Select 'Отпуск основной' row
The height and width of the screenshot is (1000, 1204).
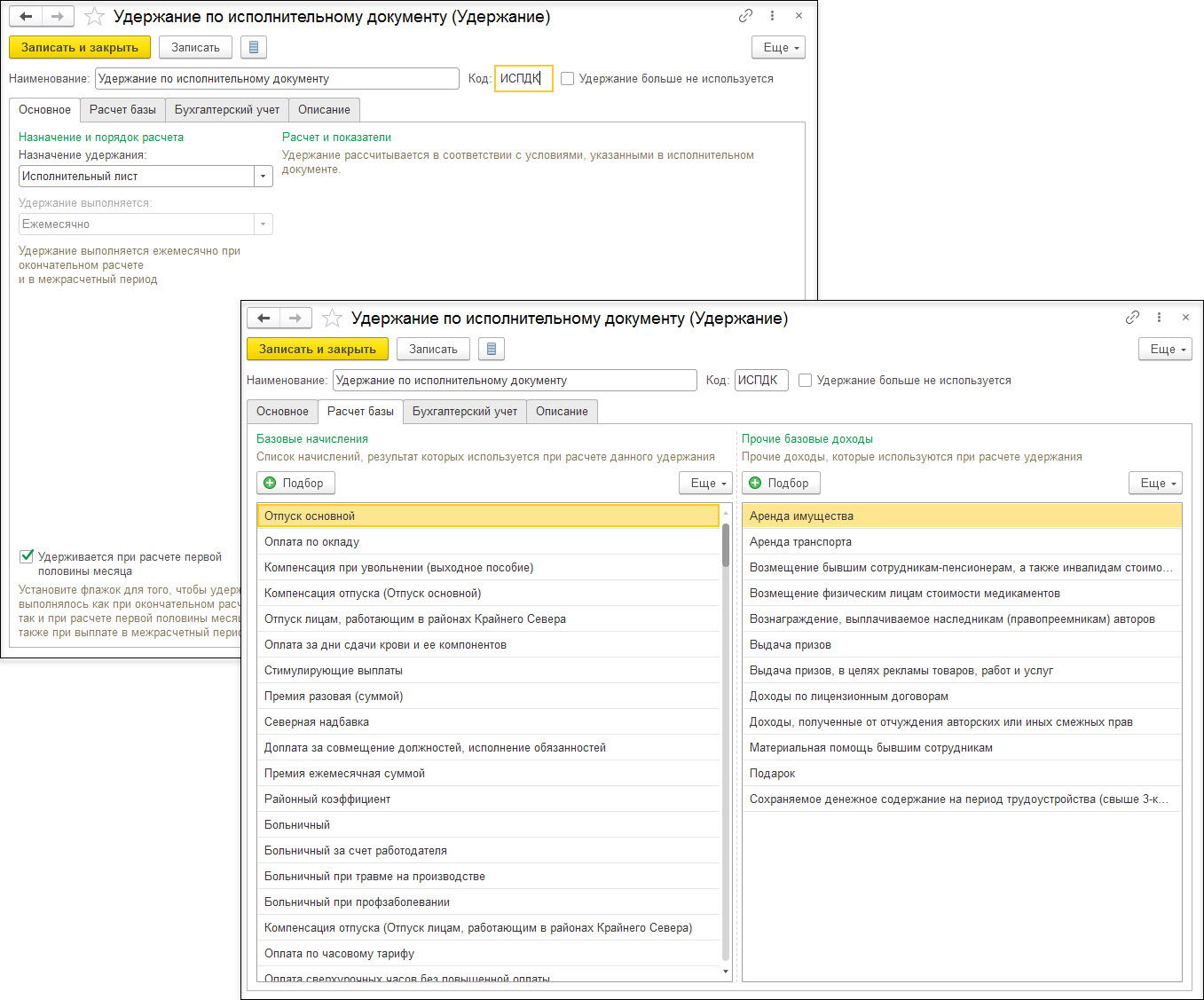pos(488,516)
